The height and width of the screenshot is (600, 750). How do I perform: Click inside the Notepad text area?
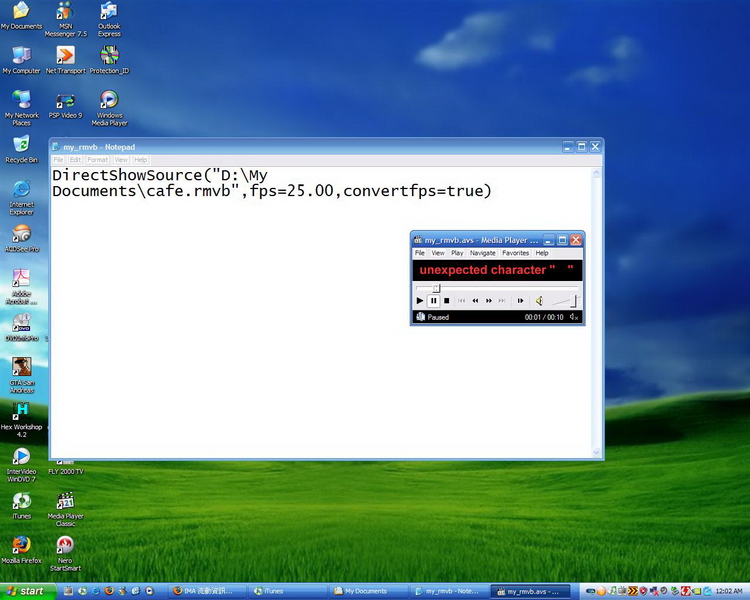tap(250, 350)
